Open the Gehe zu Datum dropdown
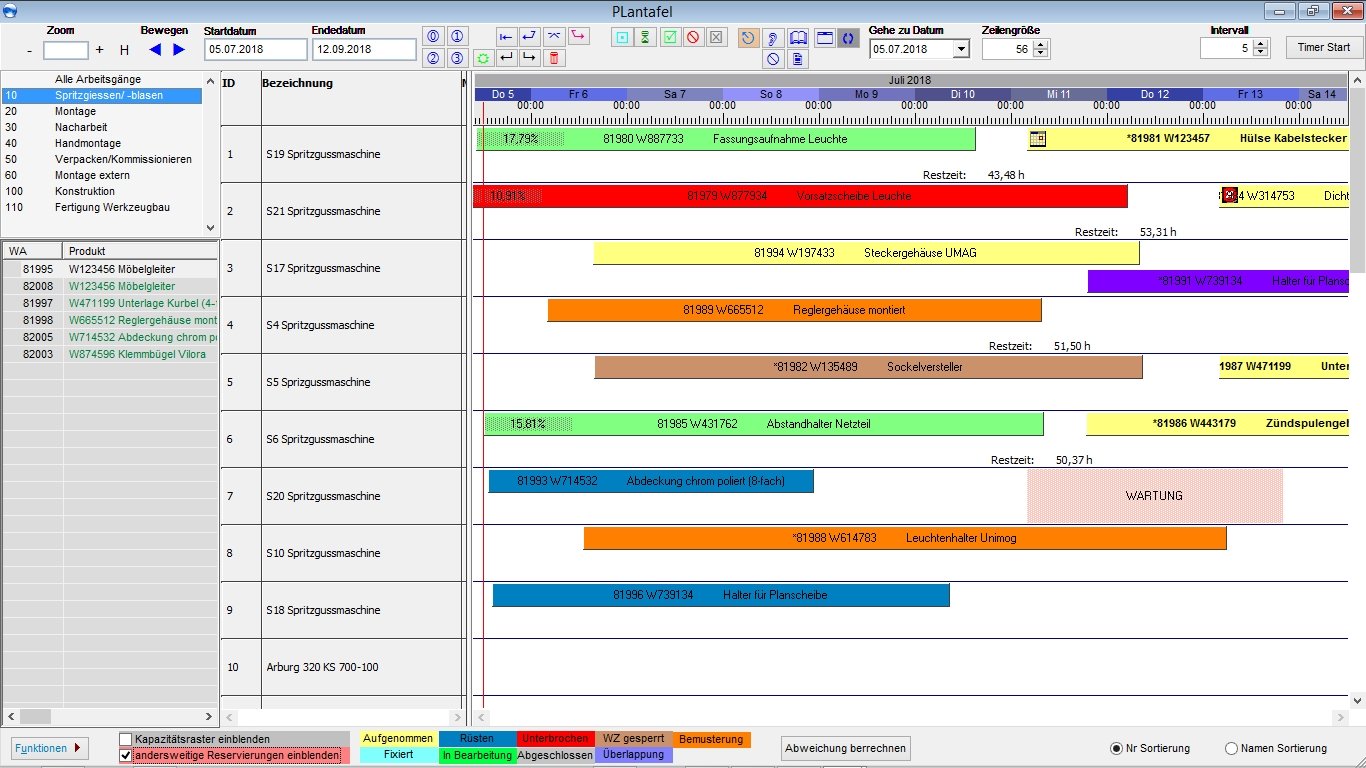1366x768 pixels. click(x=961, y=49)
